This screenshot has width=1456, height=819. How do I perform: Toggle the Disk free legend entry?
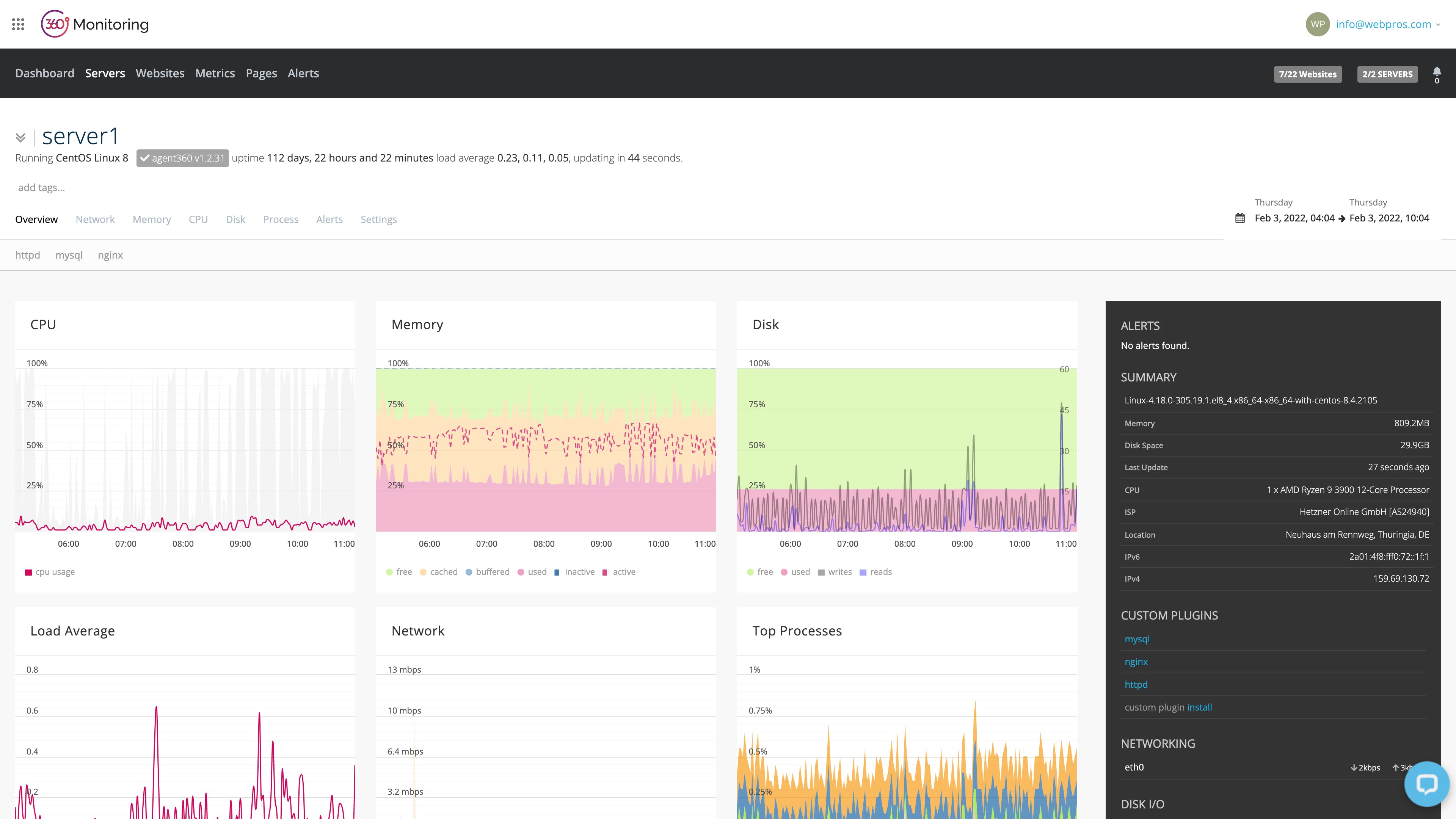coord(759,572)
